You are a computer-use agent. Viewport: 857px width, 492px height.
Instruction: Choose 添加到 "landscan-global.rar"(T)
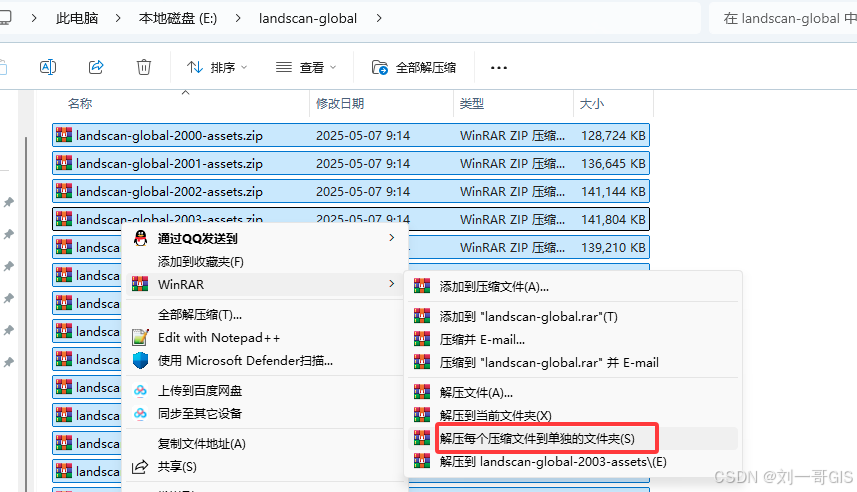pos(573,316)
